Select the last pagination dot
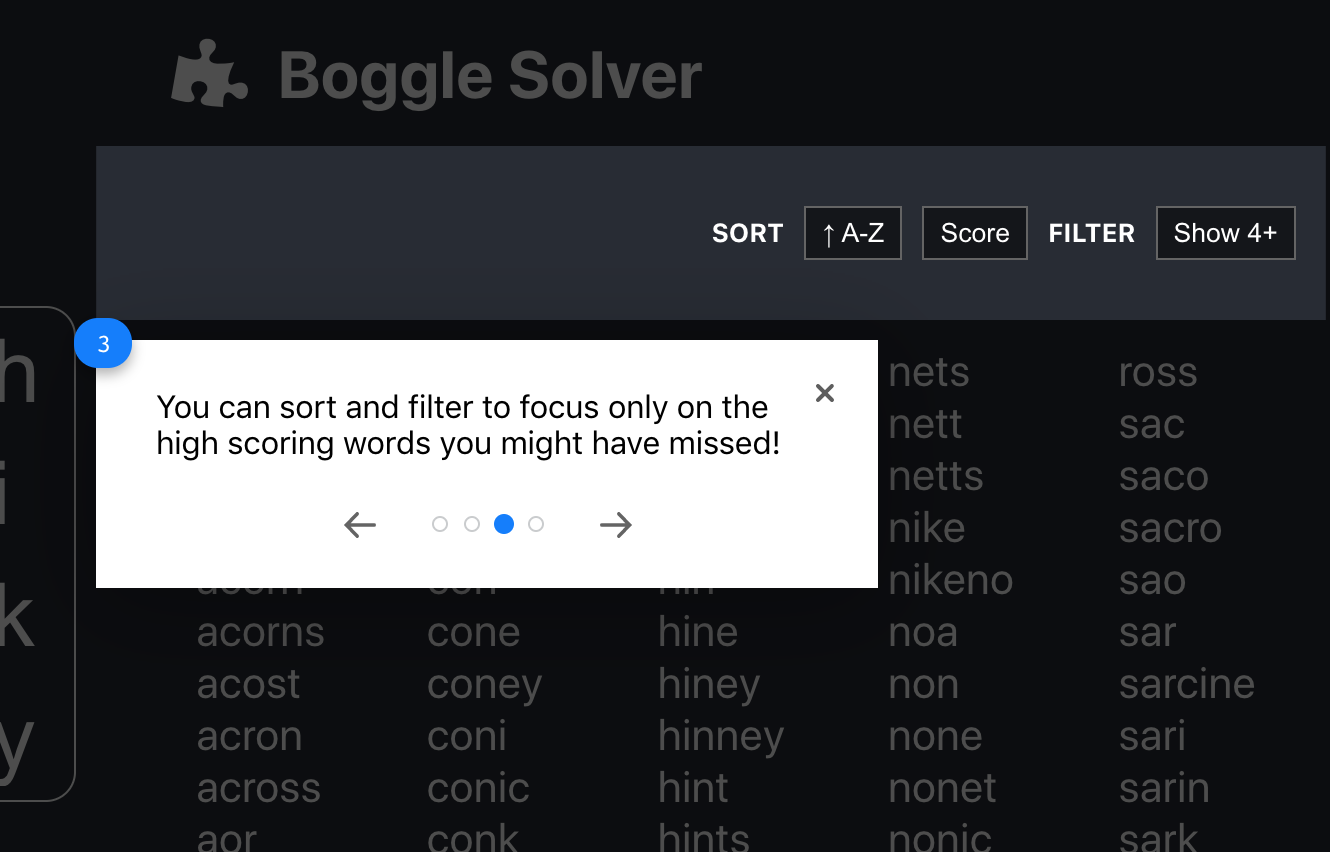Image resolution: width=1330 pixels, height=852 pixels. pyautogui.click(x=536, y=523)
